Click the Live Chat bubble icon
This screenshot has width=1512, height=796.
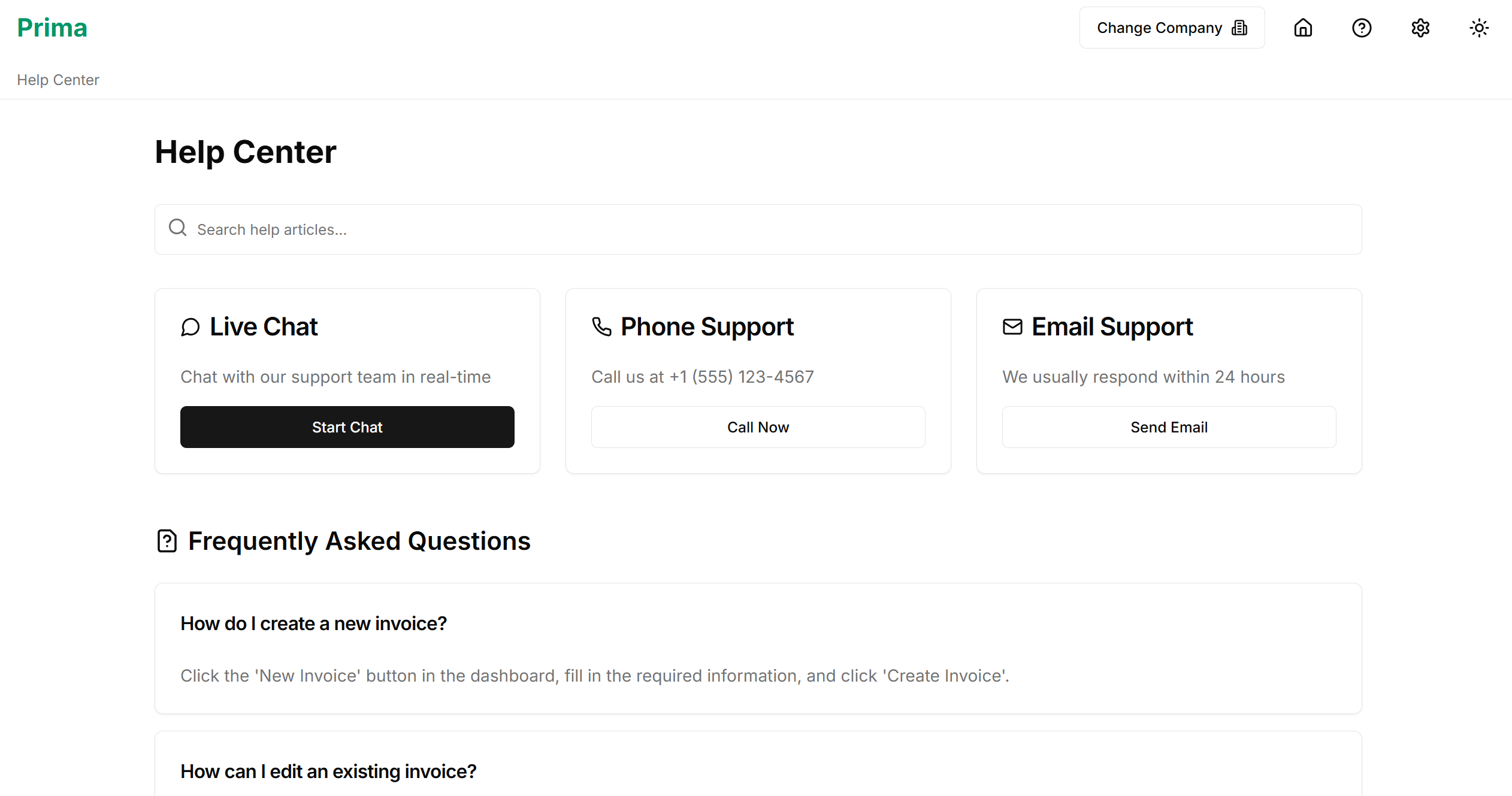tap(190, 327)
